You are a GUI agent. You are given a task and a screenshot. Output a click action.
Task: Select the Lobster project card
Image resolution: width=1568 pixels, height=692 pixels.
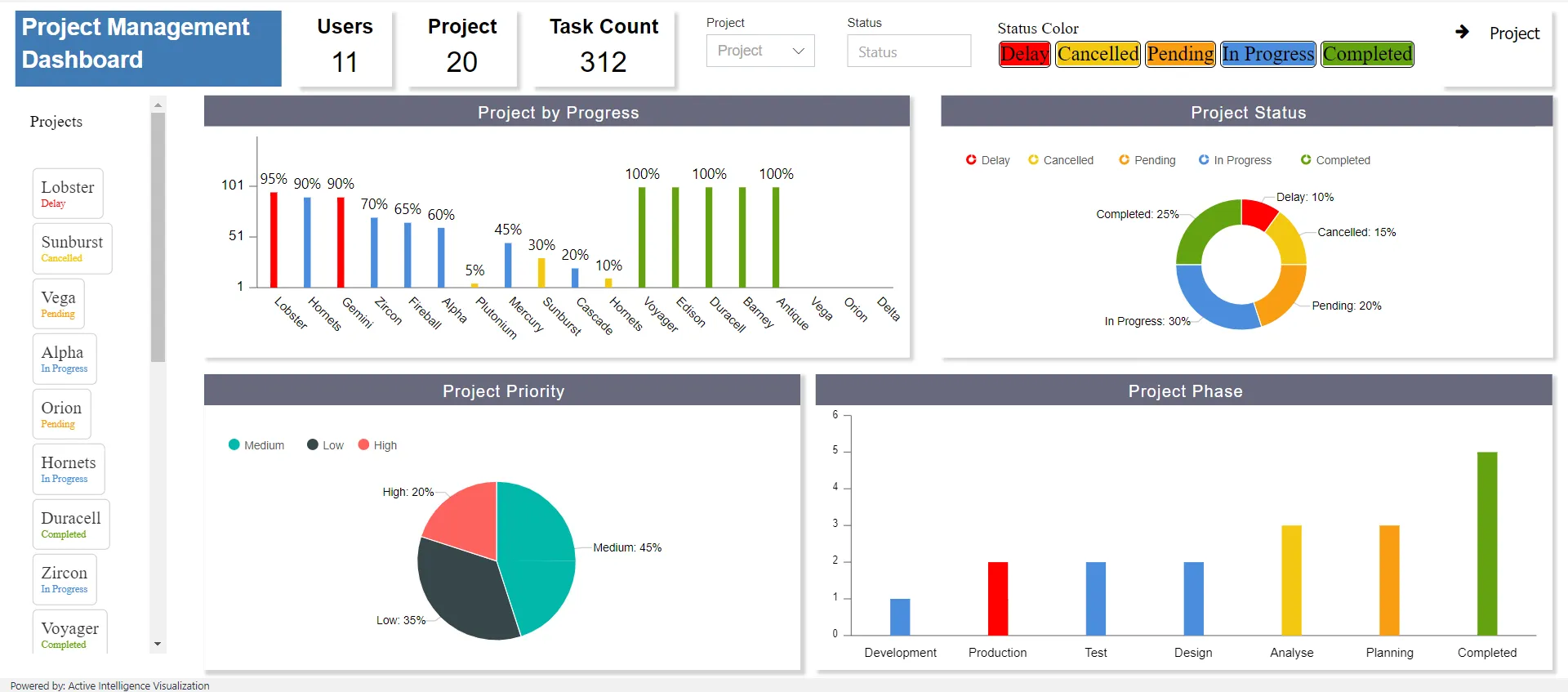(x=68, y=194)
